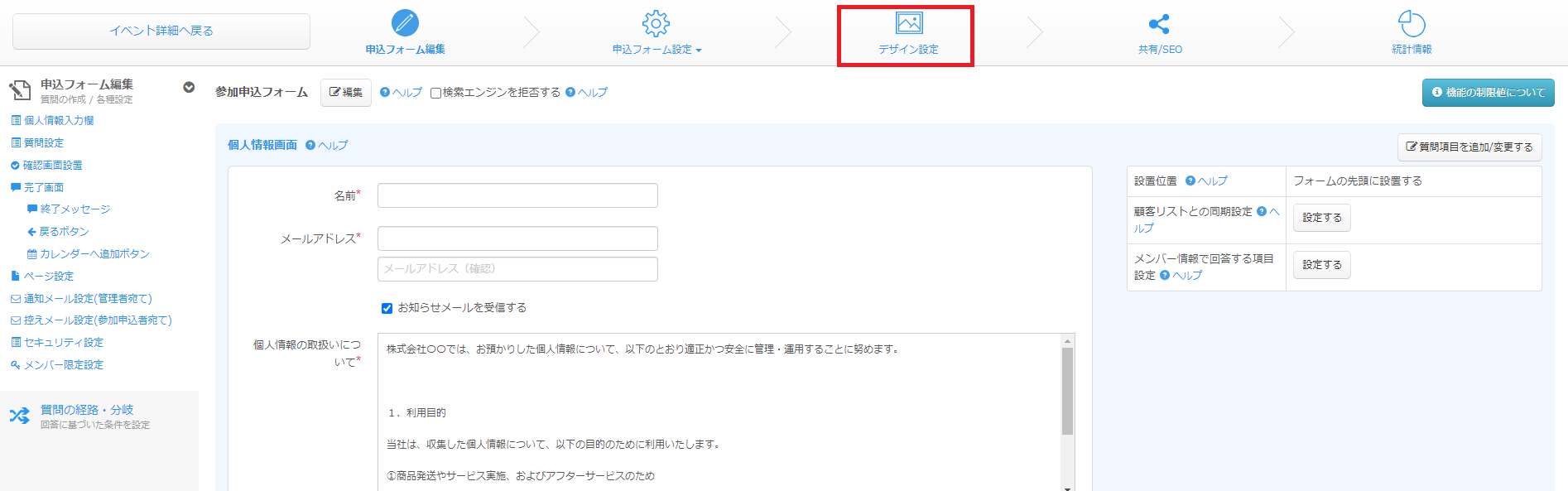Open the デザイン設定 image icon
This screenshot has height=491, width=1568.
point(909,23)
